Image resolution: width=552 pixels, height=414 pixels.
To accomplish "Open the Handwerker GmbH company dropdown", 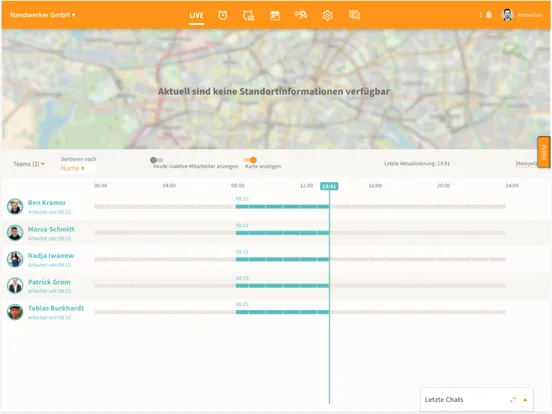I will point(42,15).
